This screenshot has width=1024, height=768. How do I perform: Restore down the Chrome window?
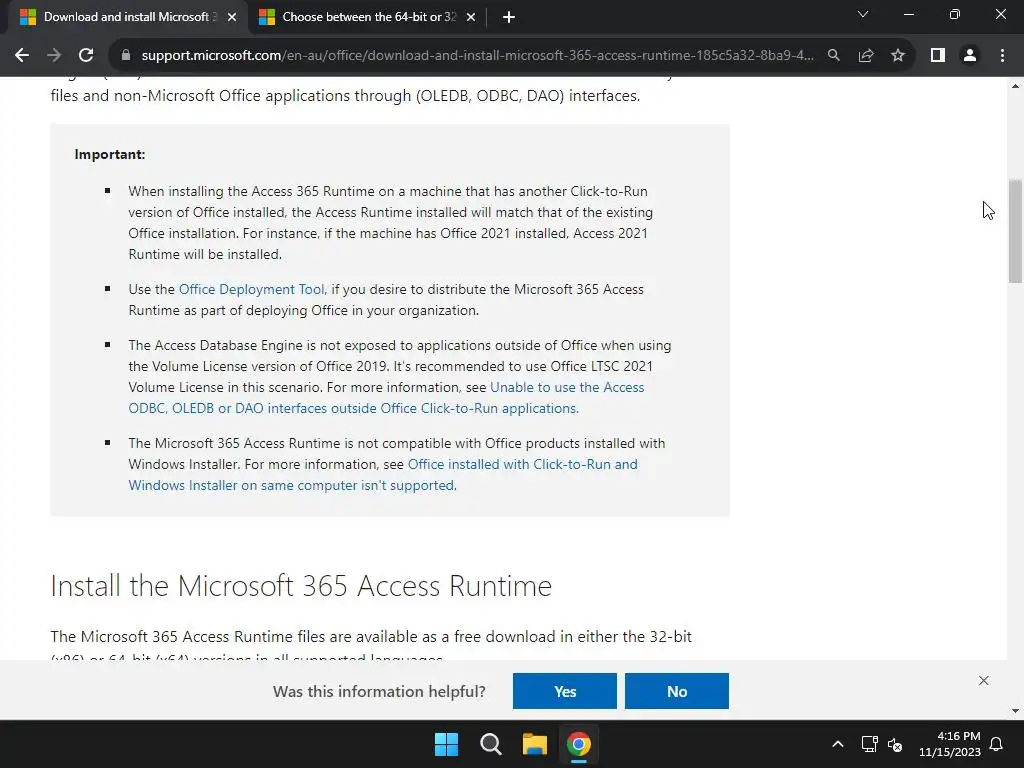point(955,14)
